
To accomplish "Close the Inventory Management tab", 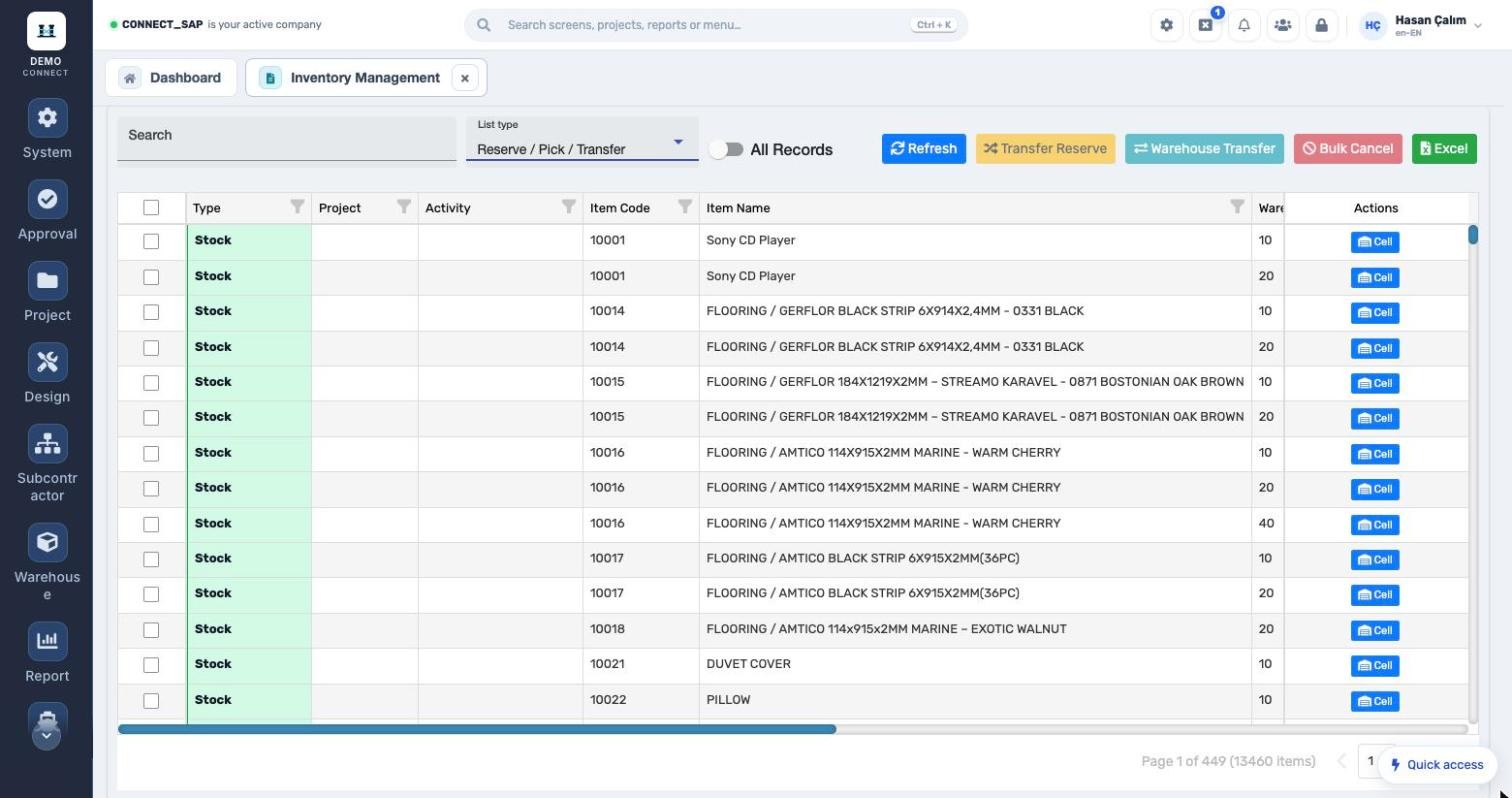I will [465, 78].
